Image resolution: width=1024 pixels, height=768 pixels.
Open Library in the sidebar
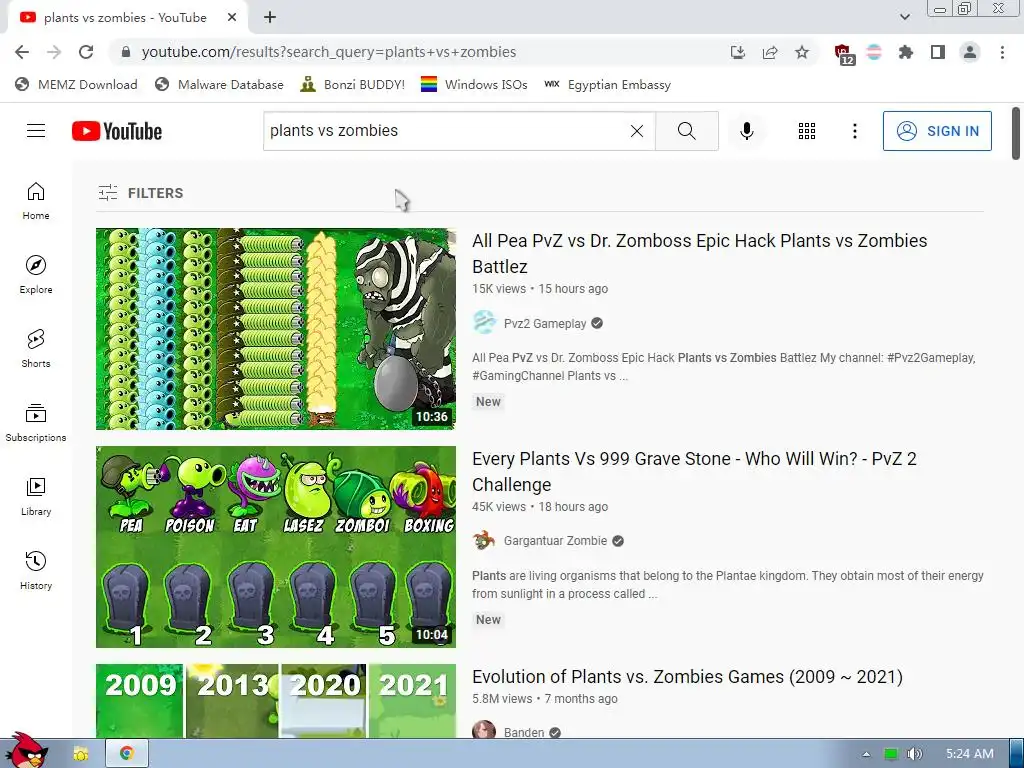tap(36, 496)
